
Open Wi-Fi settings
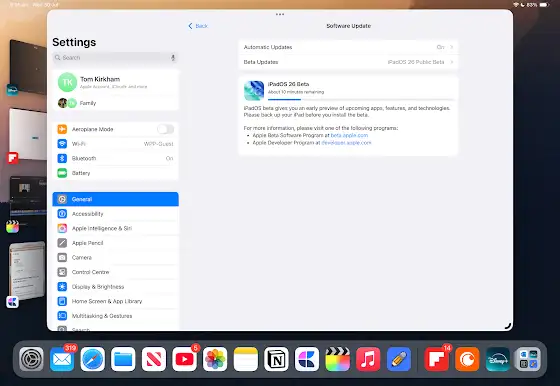[x=115, y=144]
